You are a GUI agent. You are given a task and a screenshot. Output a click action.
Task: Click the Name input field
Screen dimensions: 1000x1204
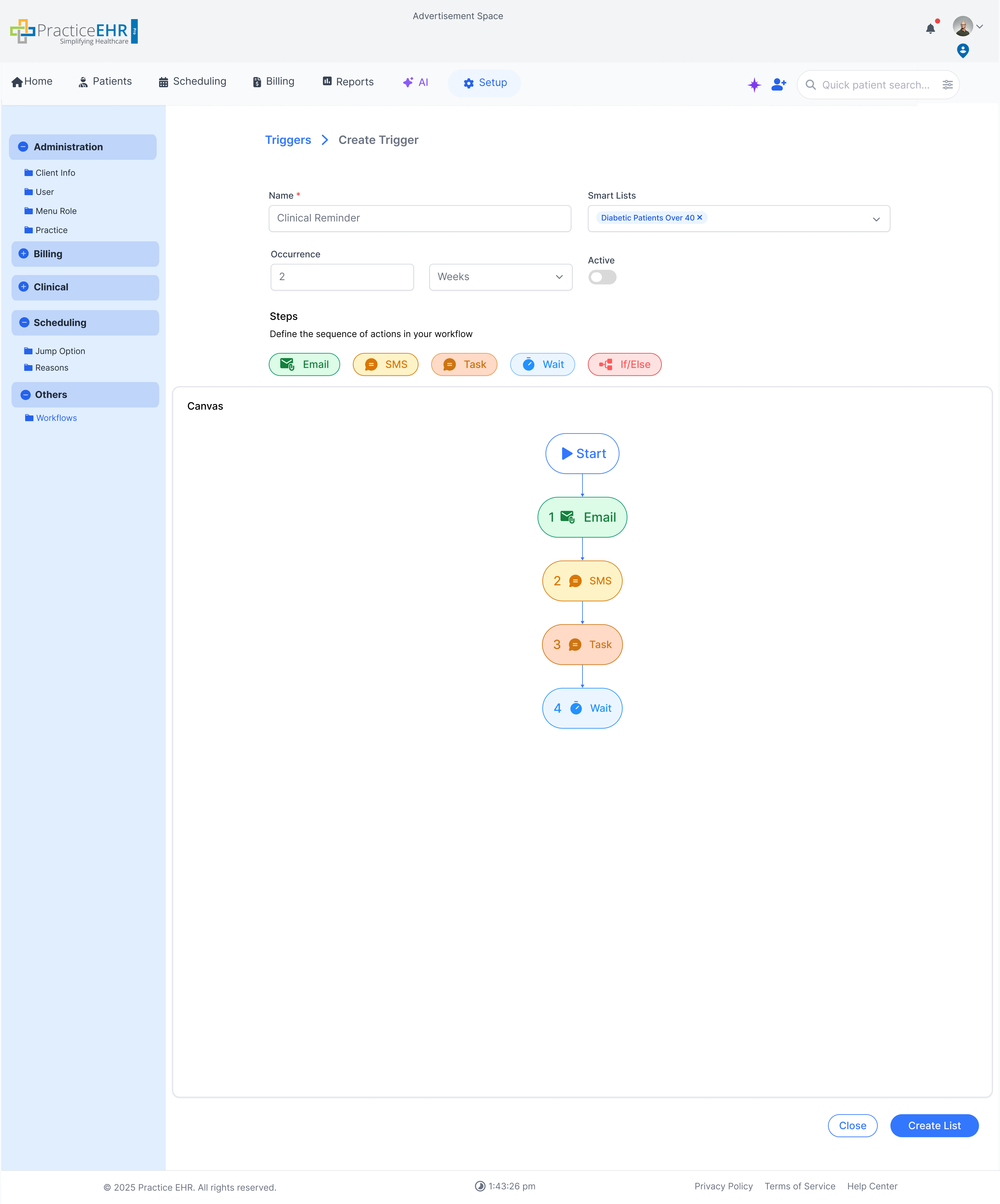[419, 218]
